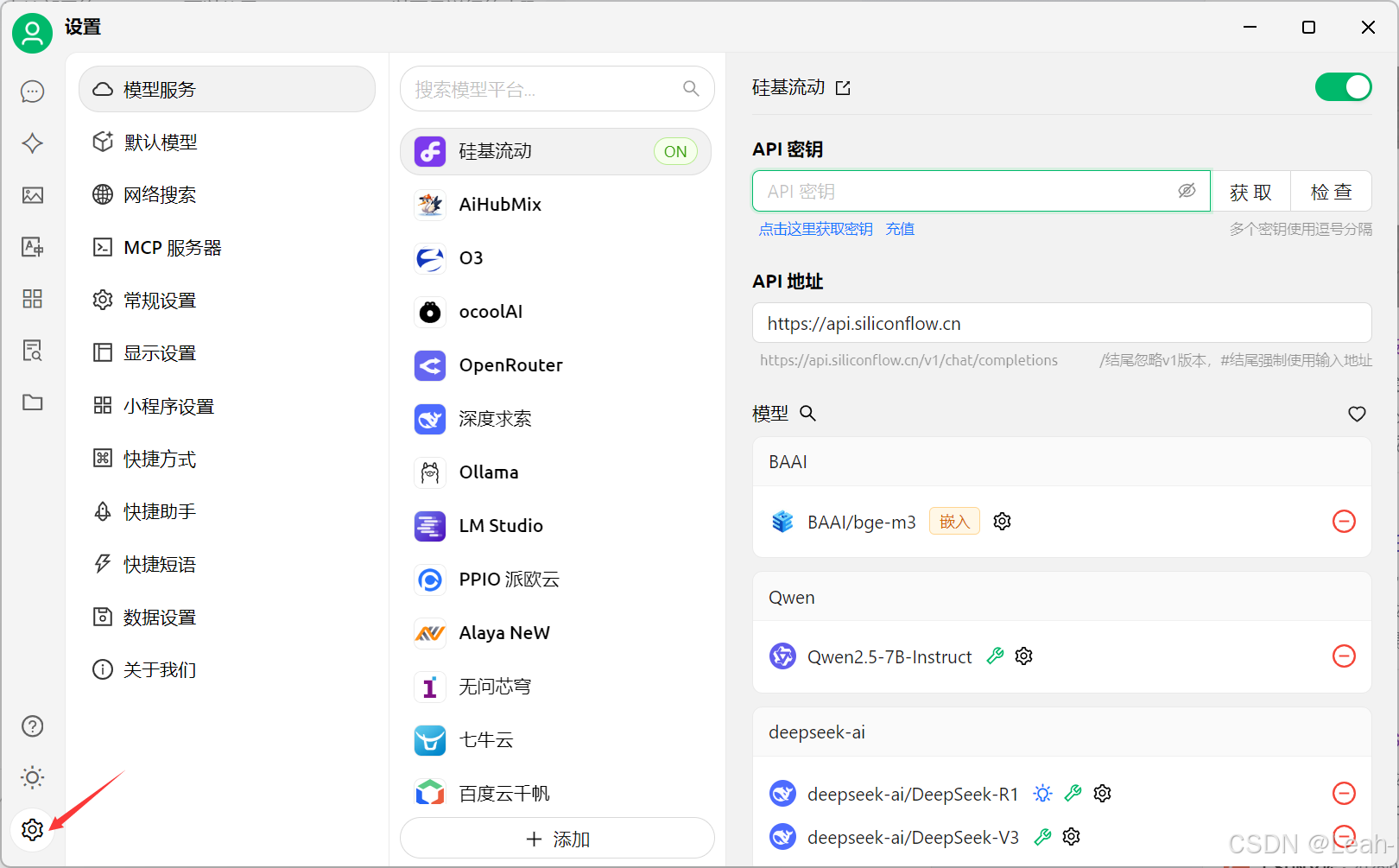The image size is (1399, 868).
Task: Toggle API key visibility with the eye icon
Action: tap(1187, 191)
